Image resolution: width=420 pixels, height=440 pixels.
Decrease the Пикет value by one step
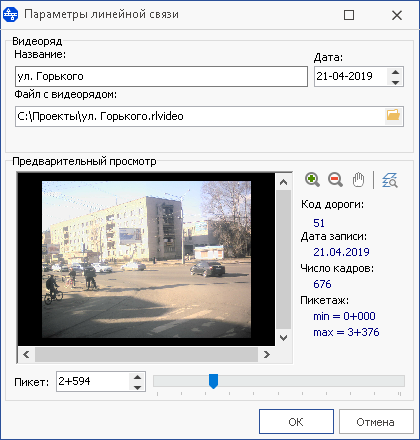pos(137,387)
